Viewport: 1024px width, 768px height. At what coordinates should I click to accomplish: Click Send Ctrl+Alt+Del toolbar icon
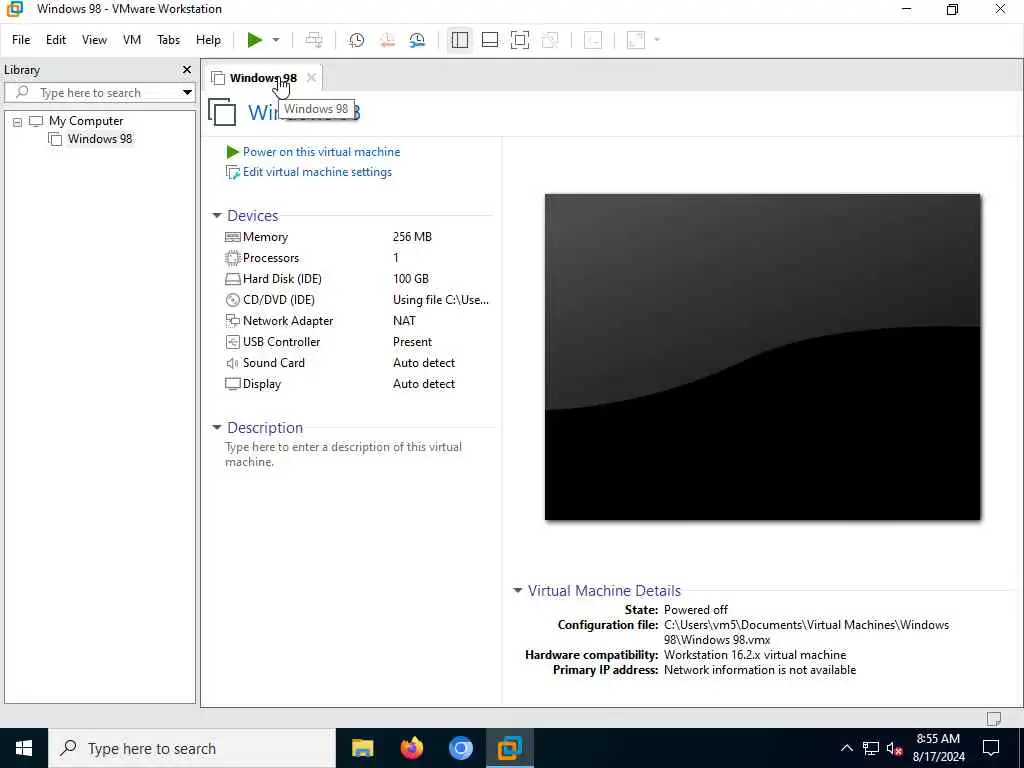pyautogui.click(x=313, y=40)
